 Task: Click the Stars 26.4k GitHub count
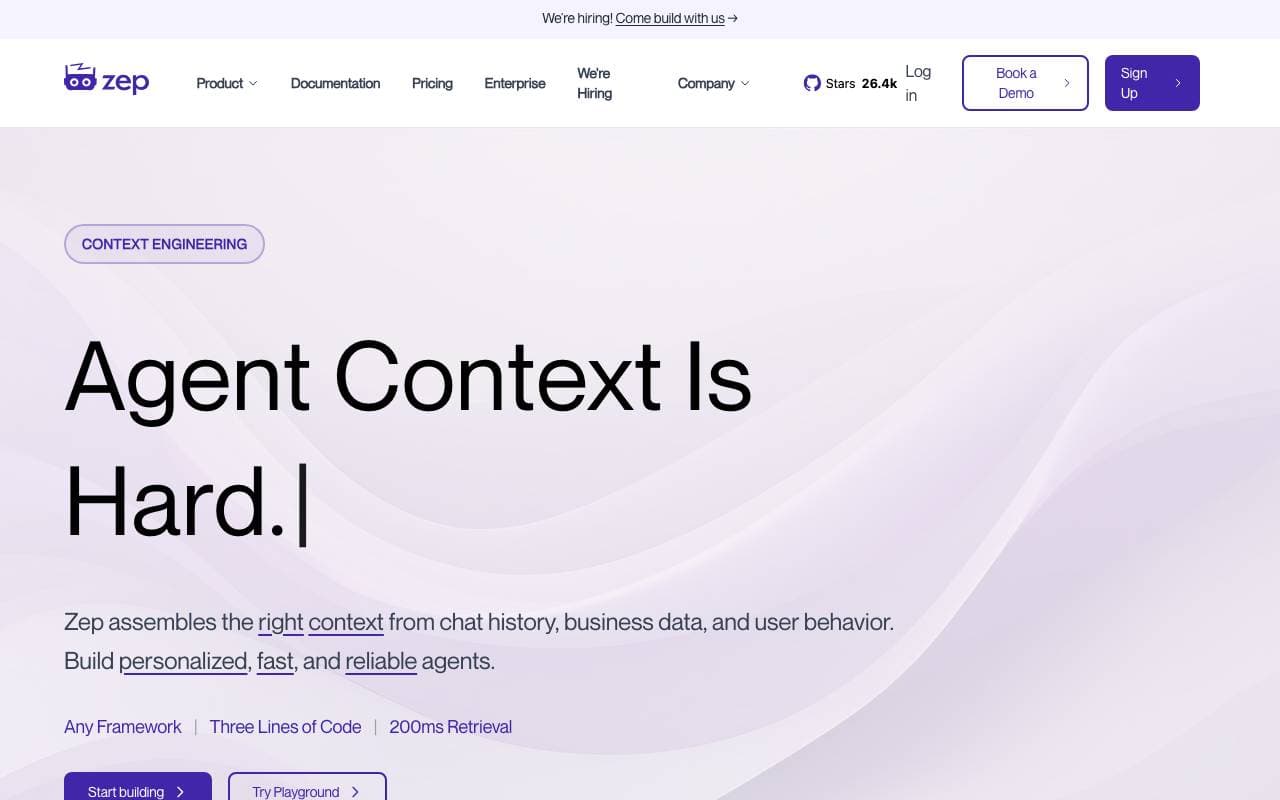(861, 83)
